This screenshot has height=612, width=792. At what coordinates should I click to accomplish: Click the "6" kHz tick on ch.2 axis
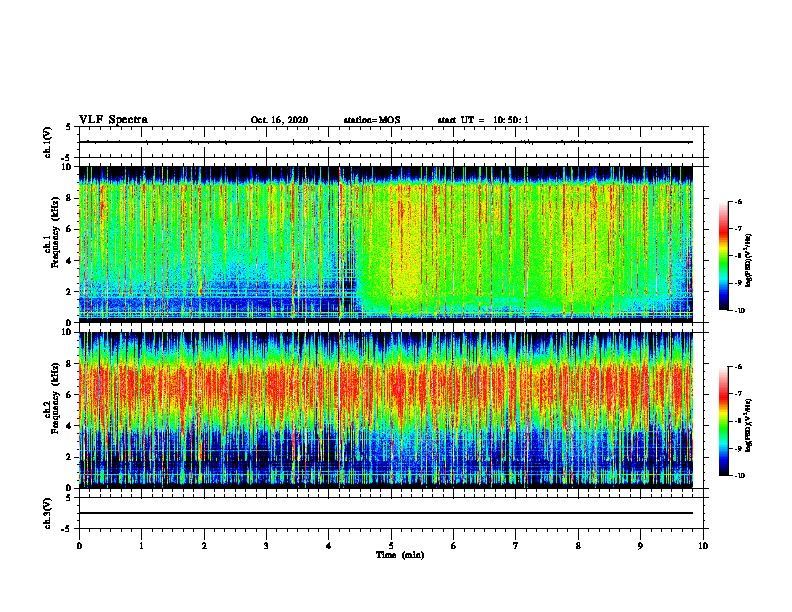(70, 395)
